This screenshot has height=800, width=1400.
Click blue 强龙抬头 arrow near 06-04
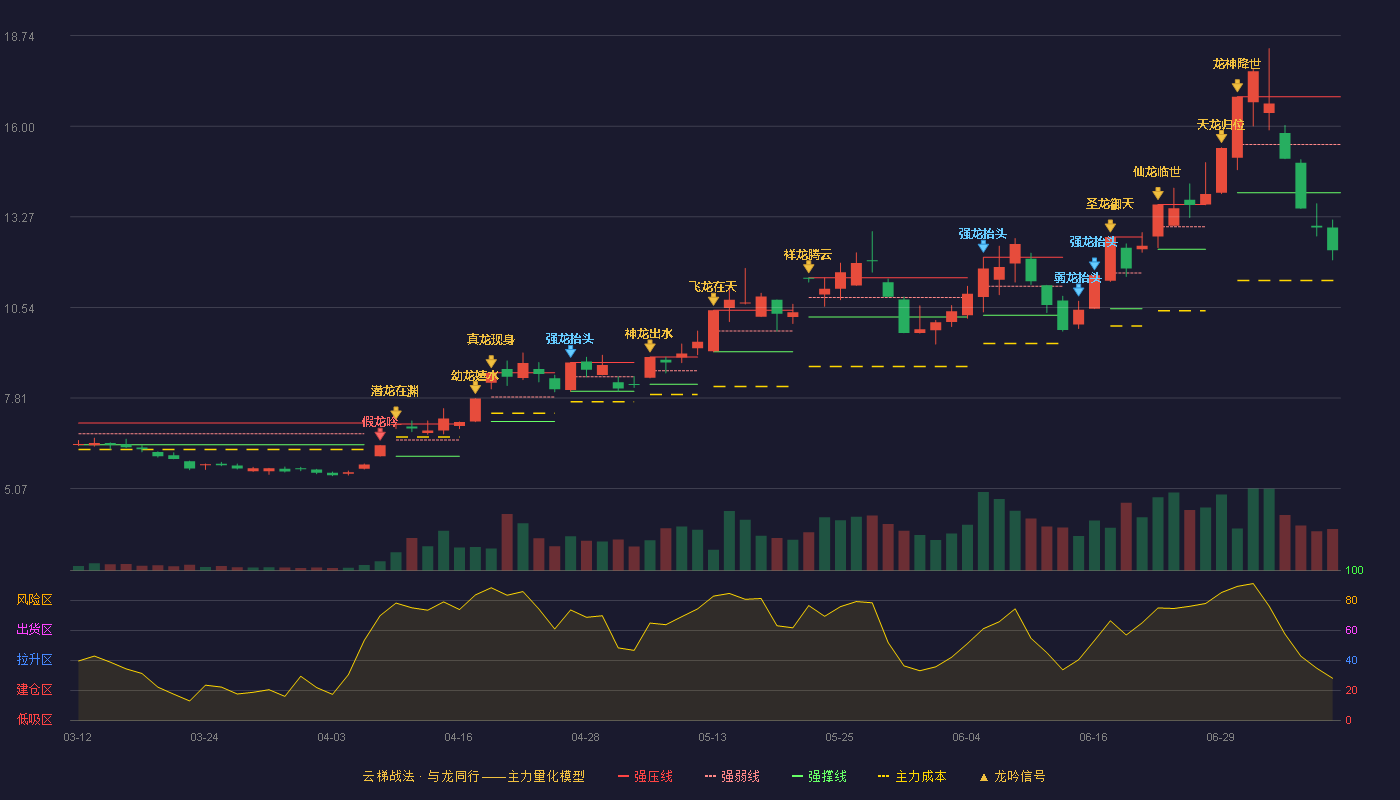click(983, 246)
